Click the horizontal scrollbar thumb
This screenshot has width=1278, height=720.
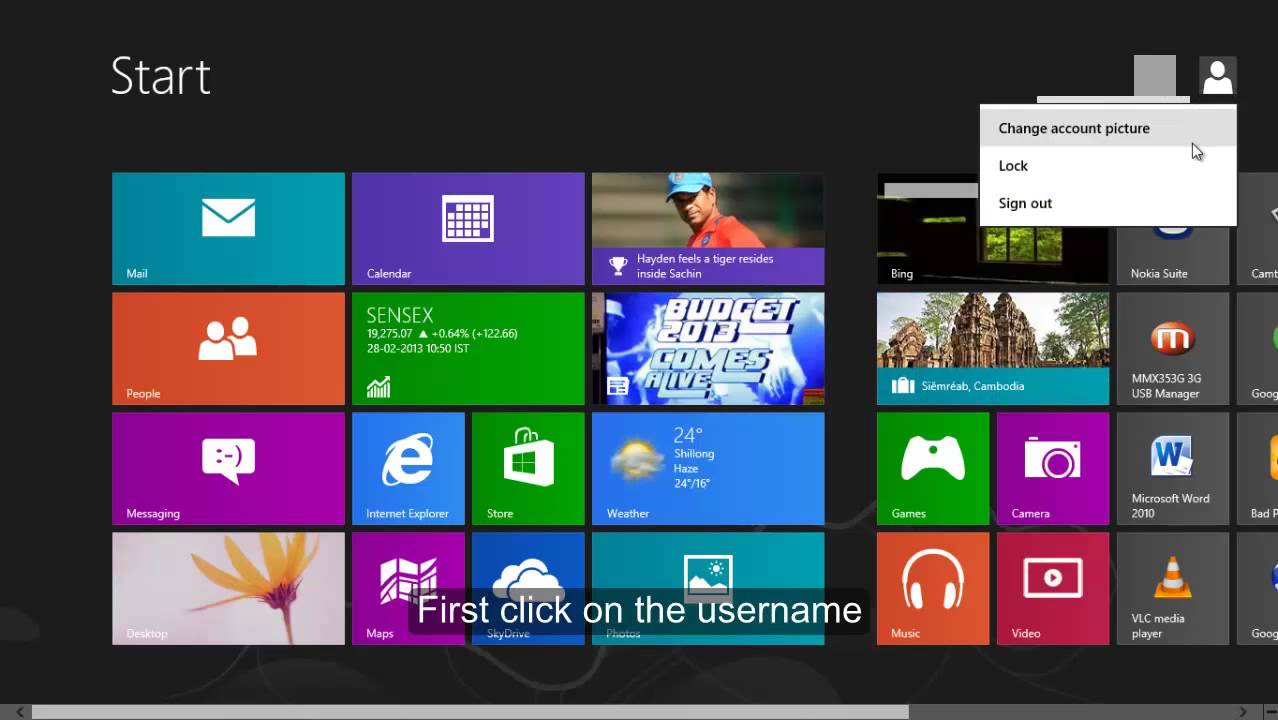pos(470,712)
